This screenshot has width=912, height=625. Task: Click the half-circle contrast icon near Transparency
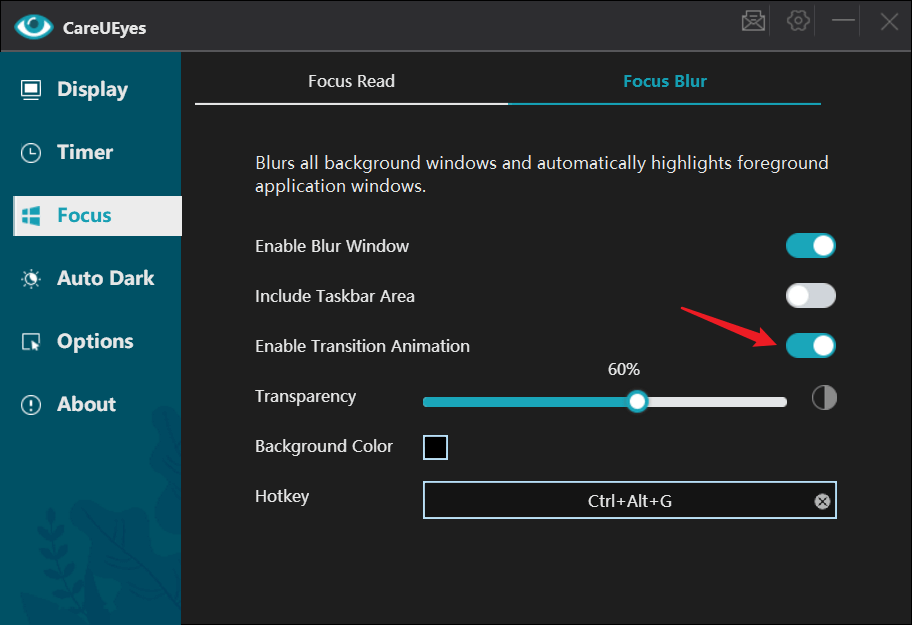point(824,398)
